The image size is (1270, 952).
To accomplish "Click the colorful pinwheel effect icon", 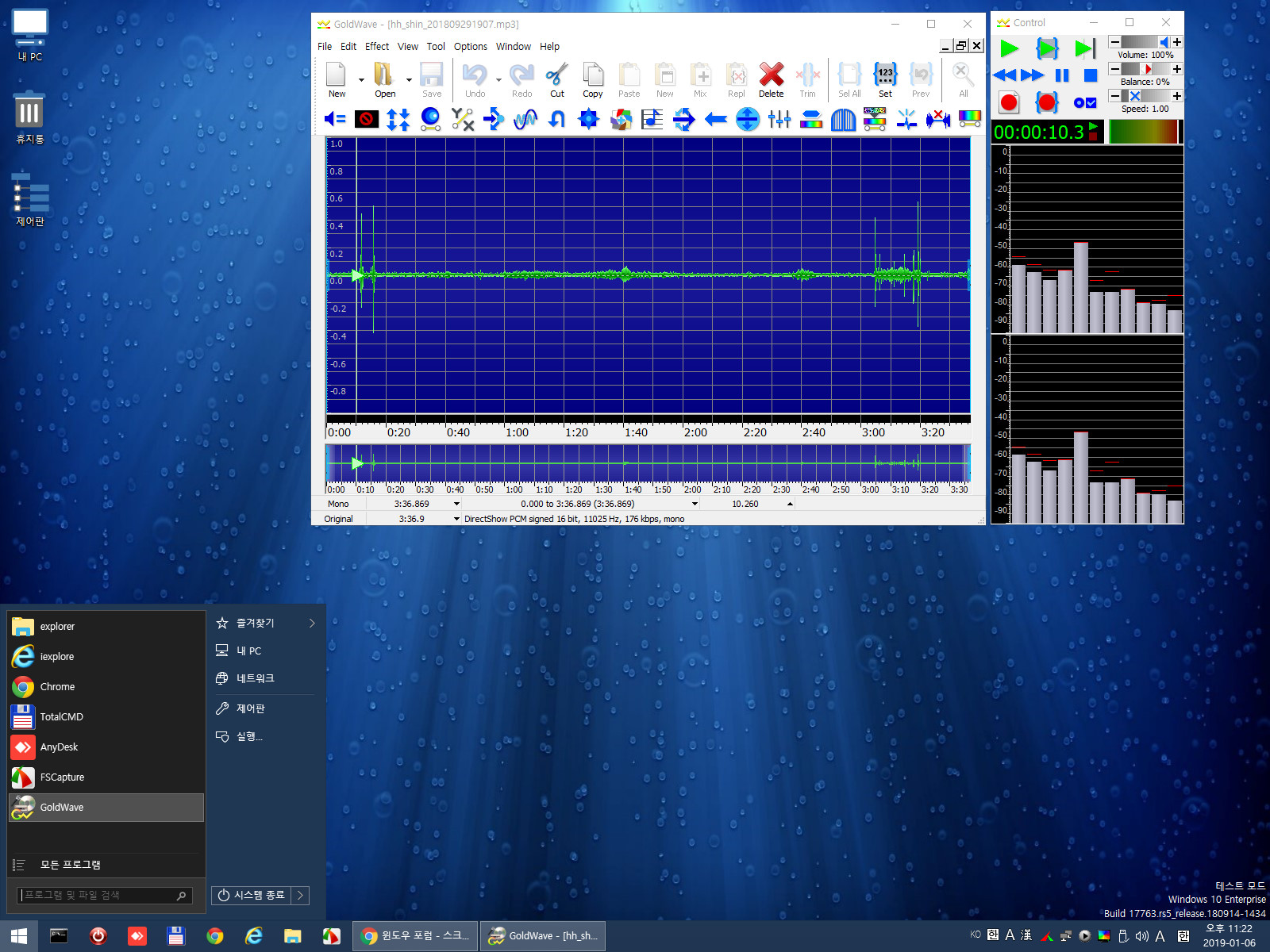I will (620, 119).
